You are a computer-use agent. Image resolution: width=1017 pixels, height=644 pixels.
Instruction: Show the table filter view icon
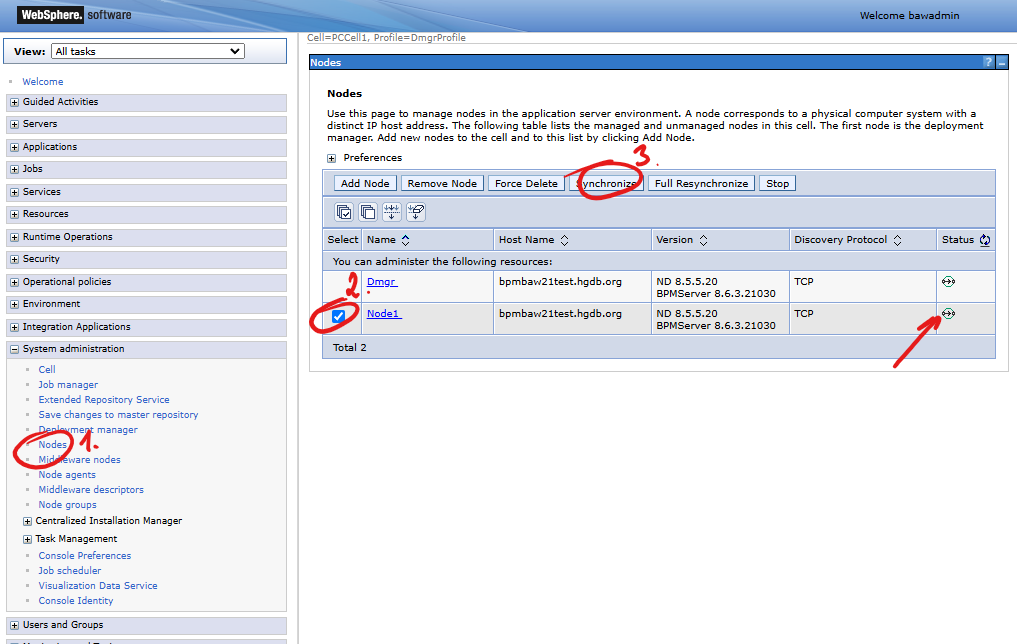[392, 212]
